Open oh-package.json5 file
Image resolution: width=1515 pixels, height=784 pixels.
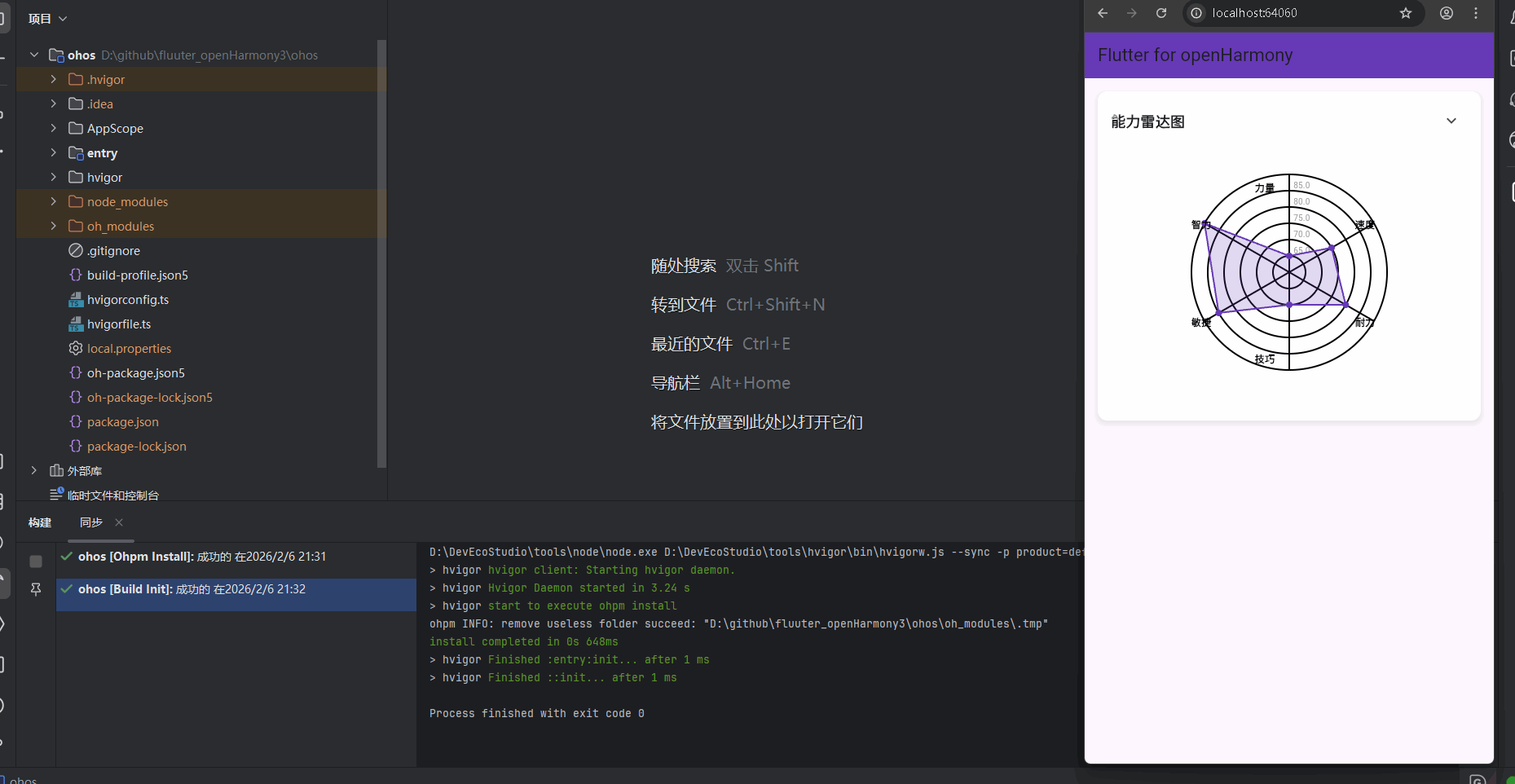pos(136,372)
